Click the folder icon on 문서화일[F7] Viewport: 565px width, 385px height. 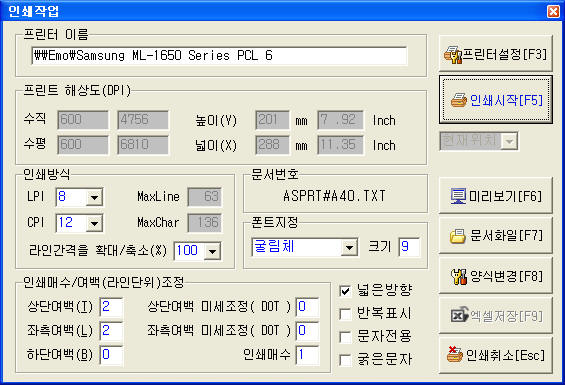tap(458, 236)
